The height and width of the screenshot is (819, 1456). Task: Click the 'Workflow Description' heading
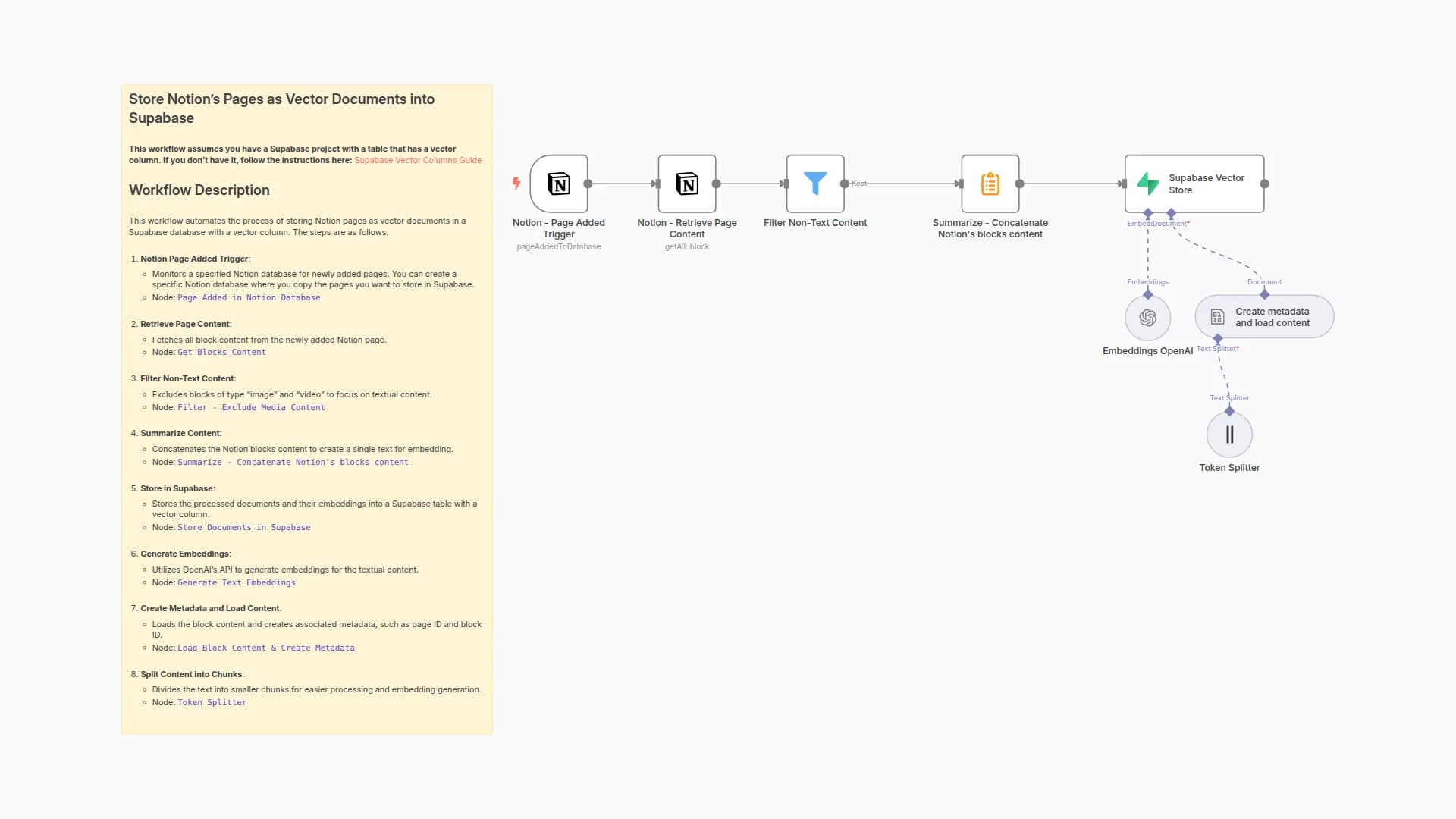tap(199, 190)
